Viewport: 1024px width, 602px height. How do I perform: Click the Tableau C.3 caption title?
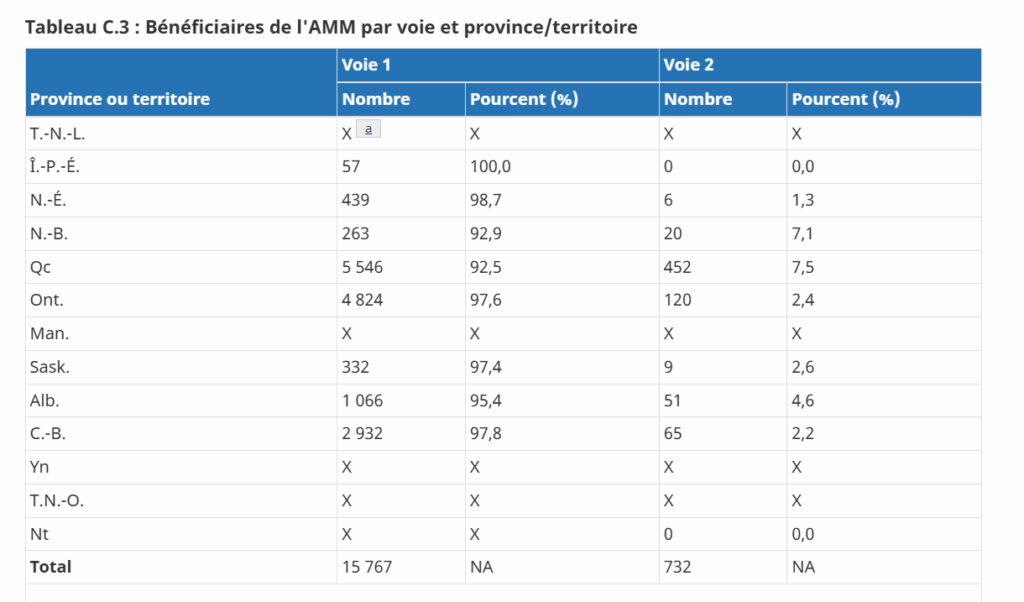click(x=331, y=27)
